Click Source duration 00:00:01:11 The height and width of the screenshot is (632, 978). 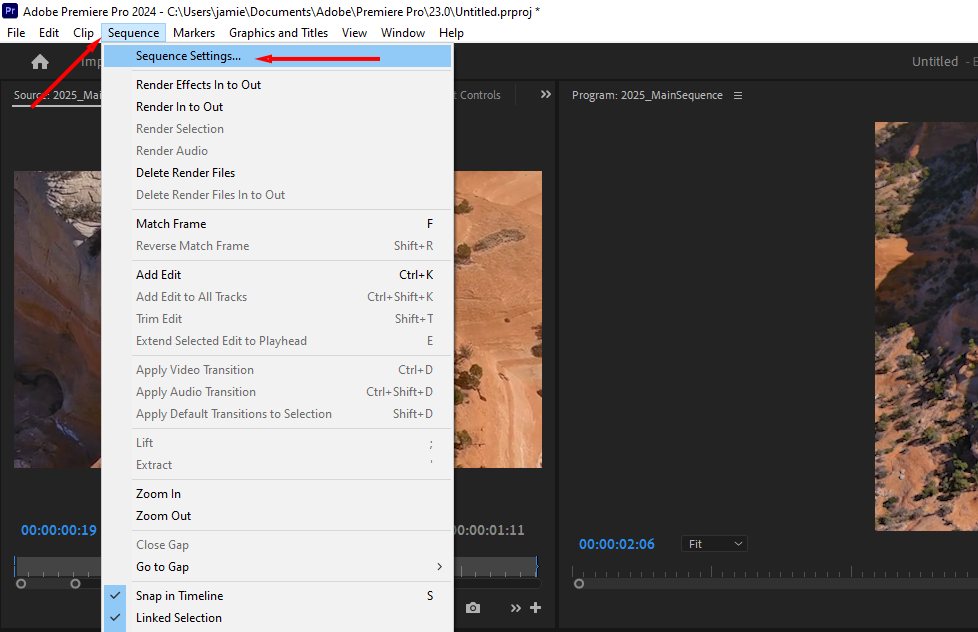click(x=490, y=530)
